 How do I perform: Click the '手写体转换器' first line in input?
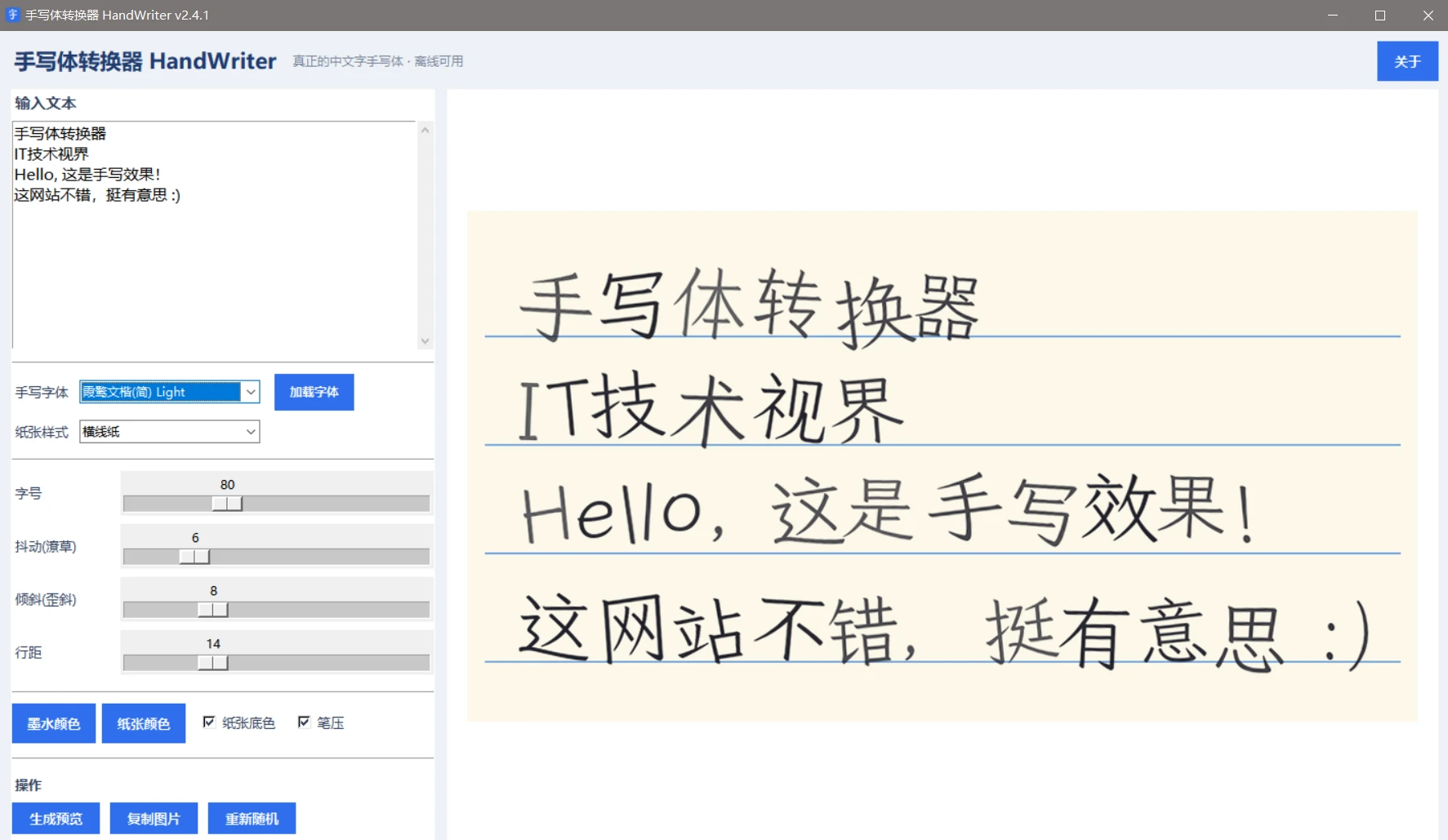click(60, 133)
